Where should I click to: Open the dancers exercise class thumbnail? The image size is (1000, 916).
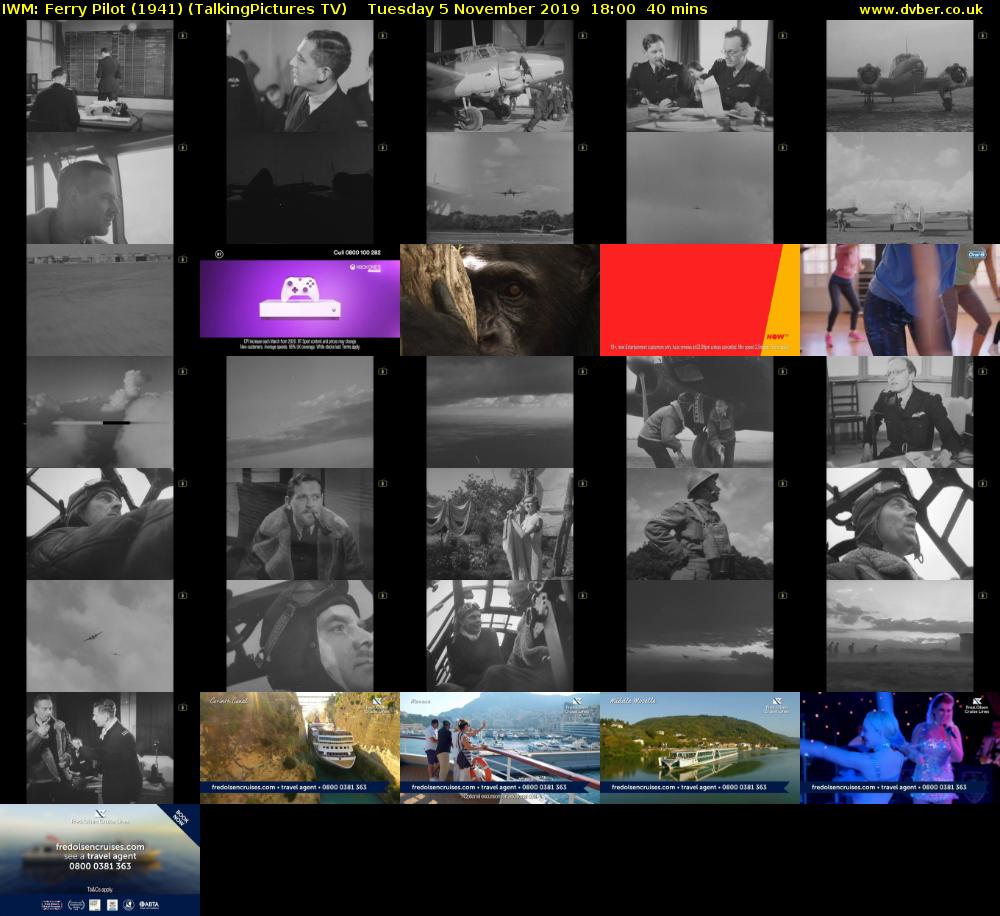coord(900,300)
